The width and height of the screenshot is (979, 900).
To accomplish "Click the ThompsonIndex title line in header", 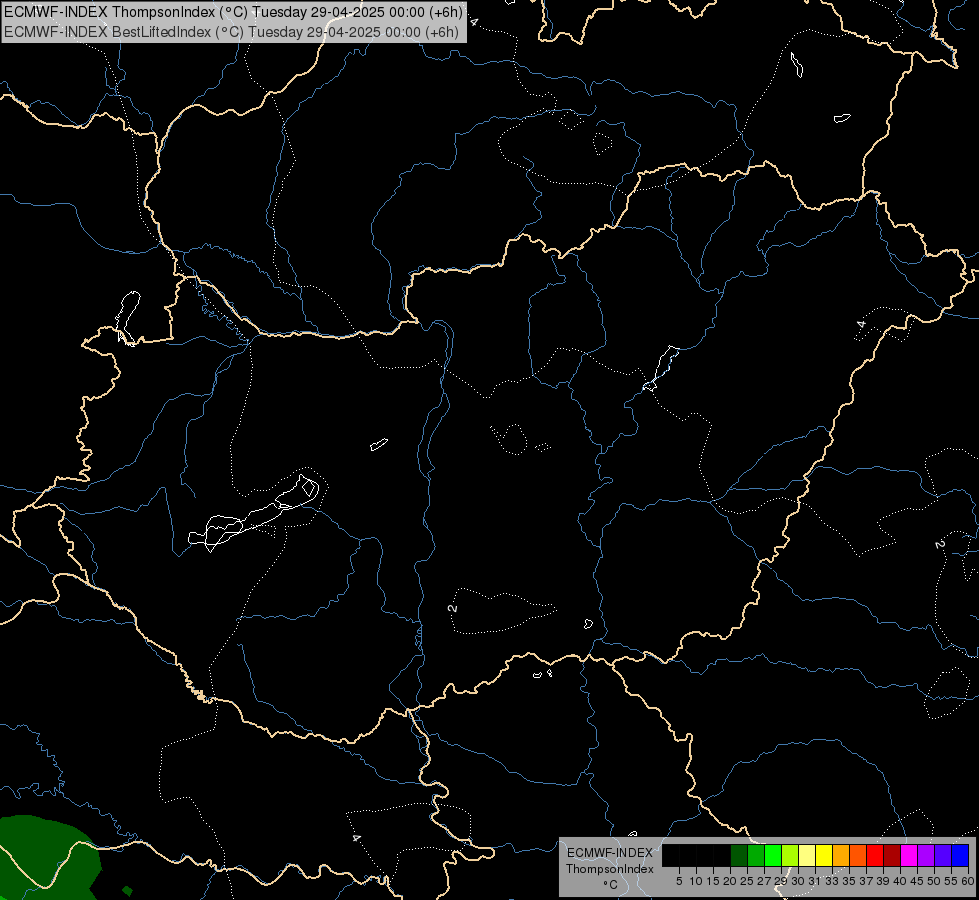I will (233, 12).
